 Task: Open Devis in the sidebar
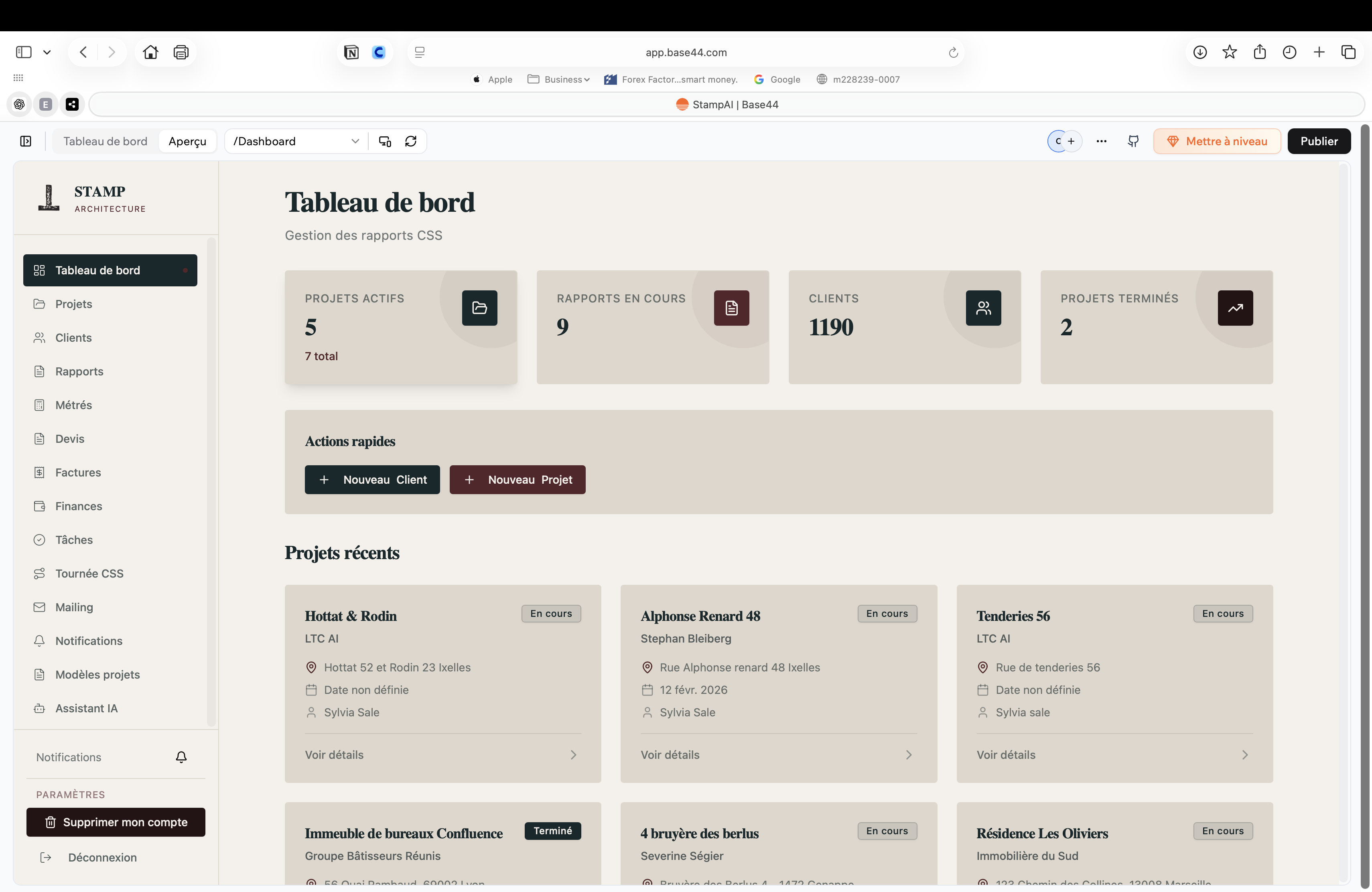pos(110,439)
